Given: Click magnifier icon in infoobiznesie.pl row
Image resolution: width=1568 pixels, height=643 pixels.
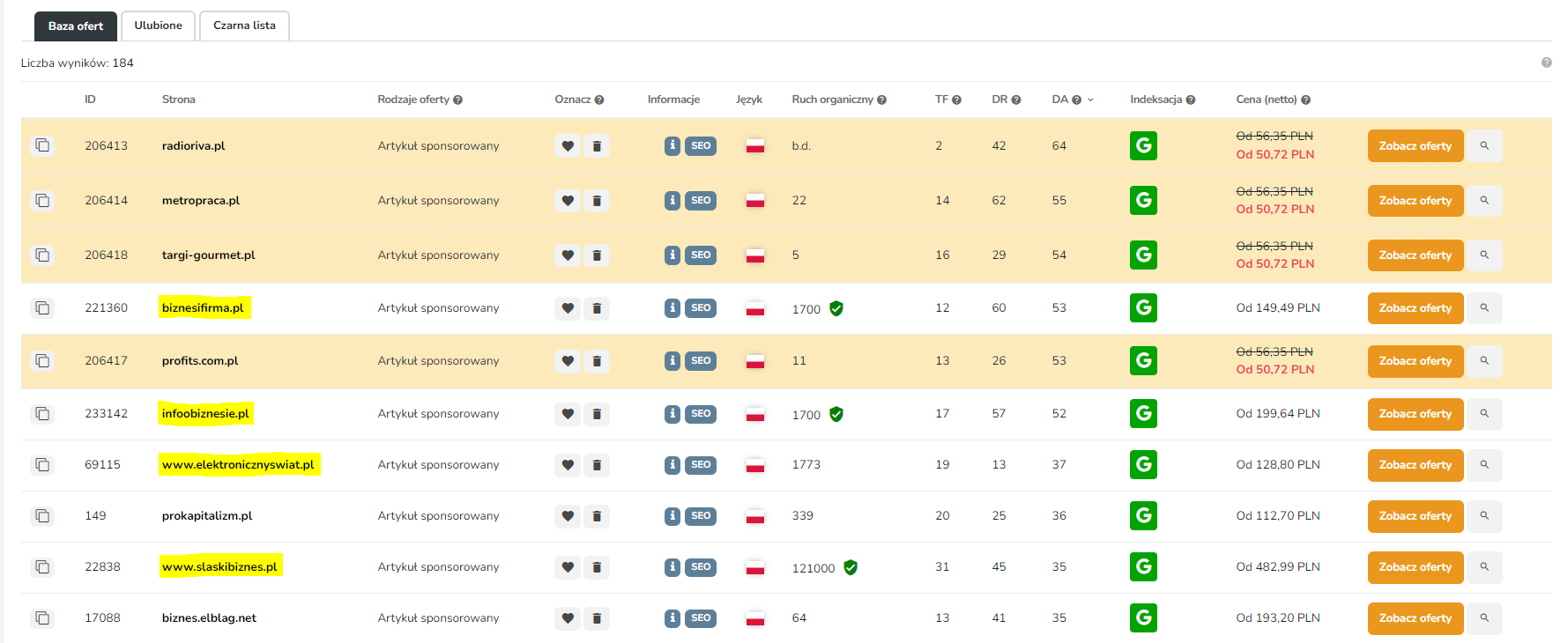Looking at the screenshot, I should (1484, 414).
